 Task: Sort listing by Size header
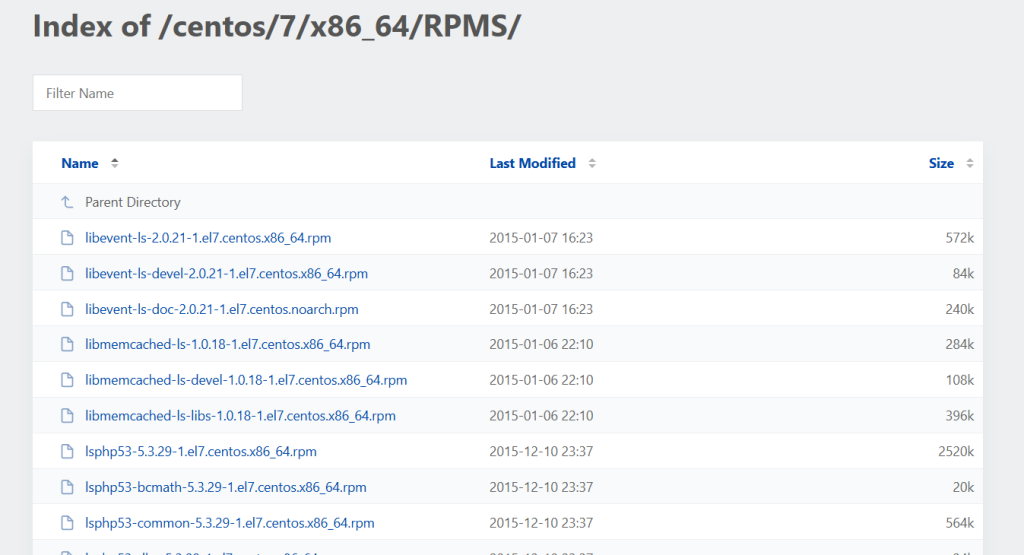pyautogui.click(x=940, y=163)
